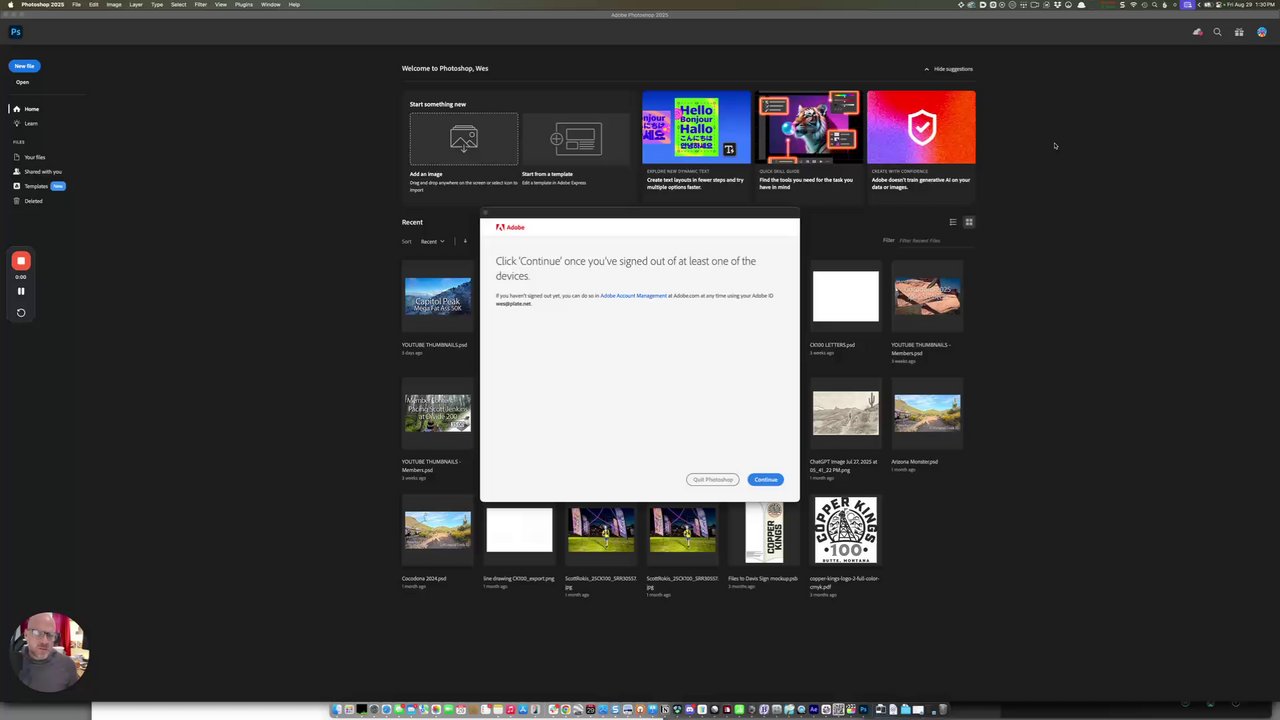Screen dimensions: 1280x720
Task: Open the Window menu
Action: point(271,5)
